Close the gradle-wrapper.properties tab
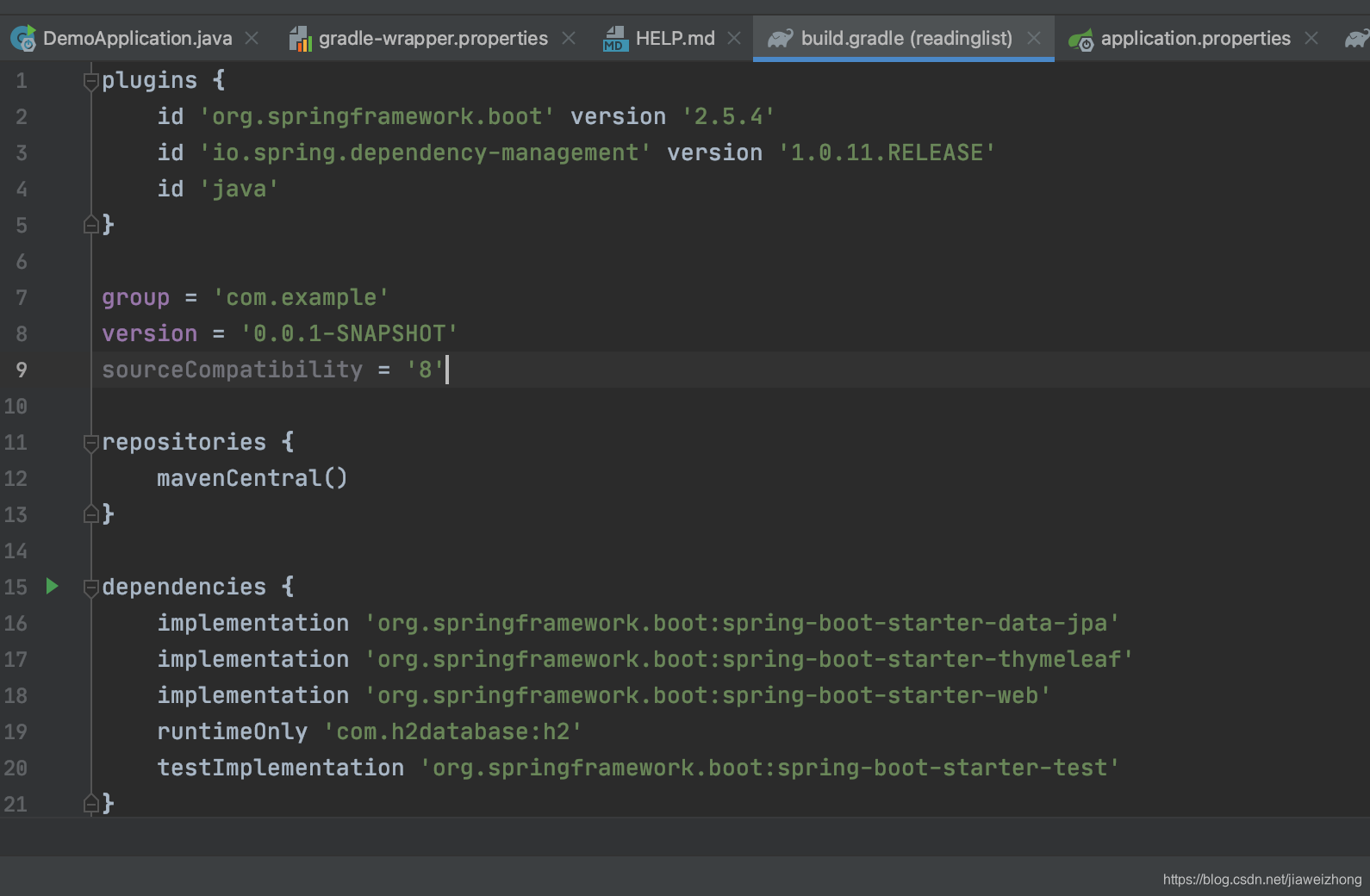Screen dimensions: 1370x896 [569, 39]
